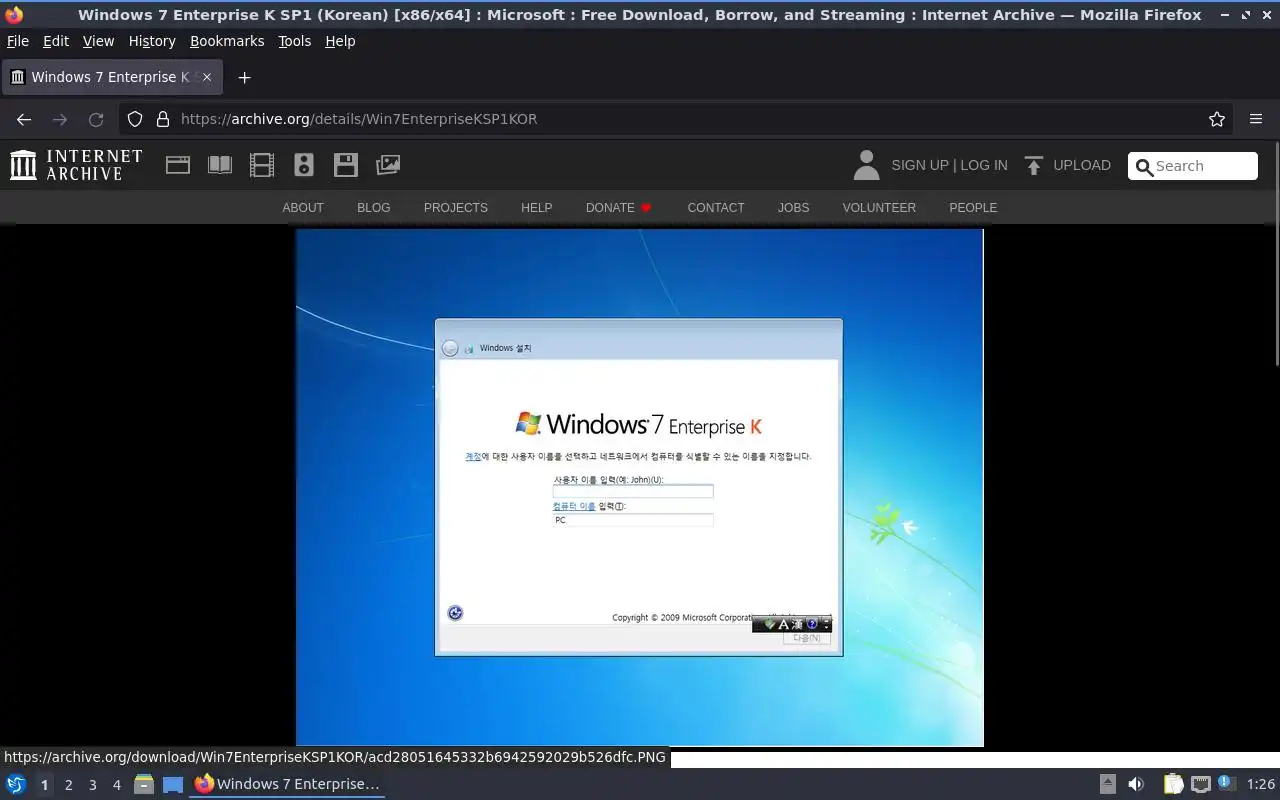Open the Web (Wayback) media icon
Screen dimensions: 1280x800
pos(178,165)
